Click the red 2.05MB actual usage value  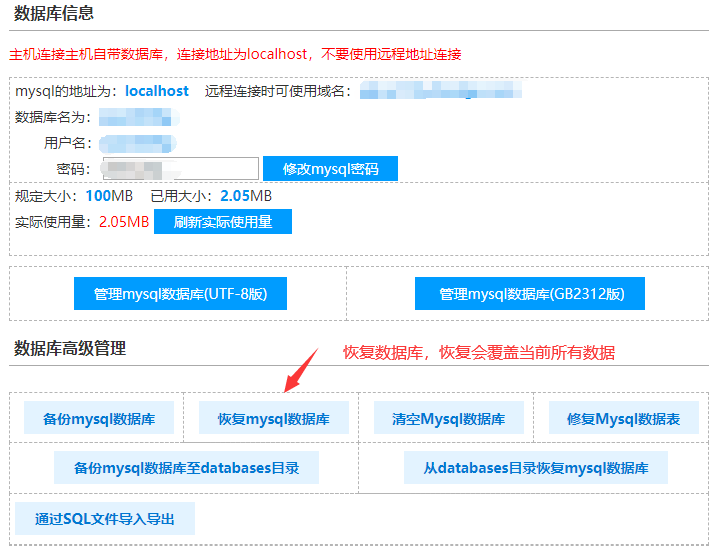pyautogui.click(x=124, y=222)
